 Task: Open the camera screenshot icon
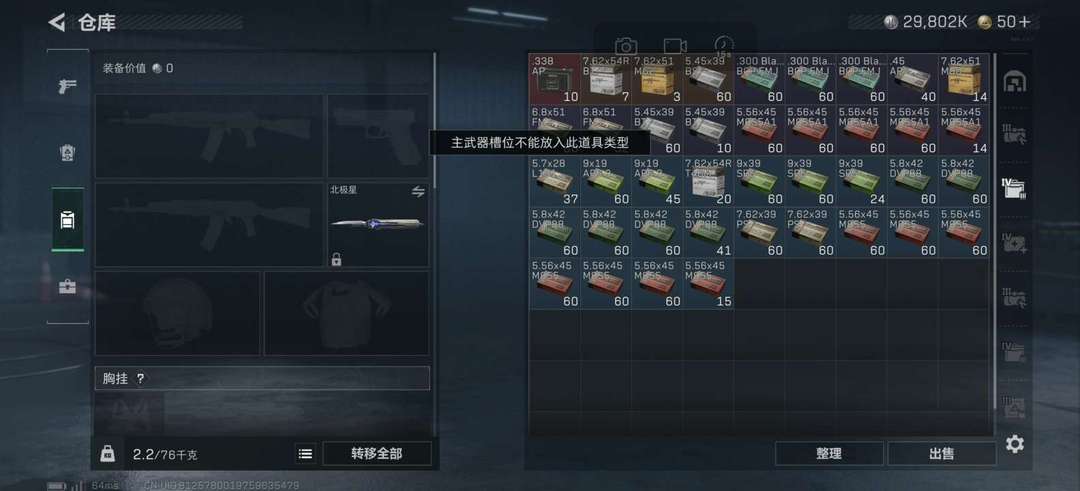tap(625, 46)
